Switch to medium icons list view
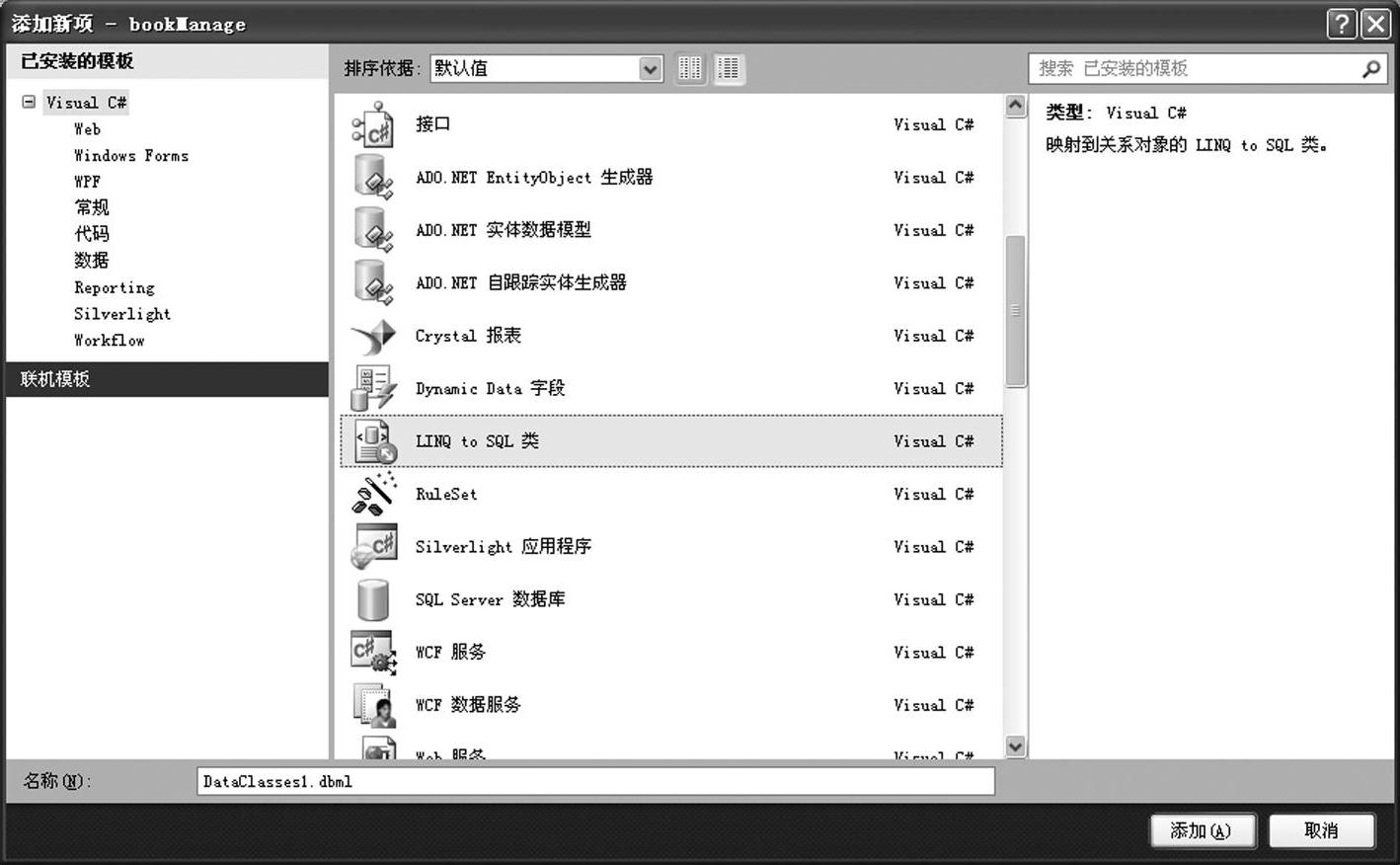The width and height of the screenshot is (1400, 865). coord(729,68)
